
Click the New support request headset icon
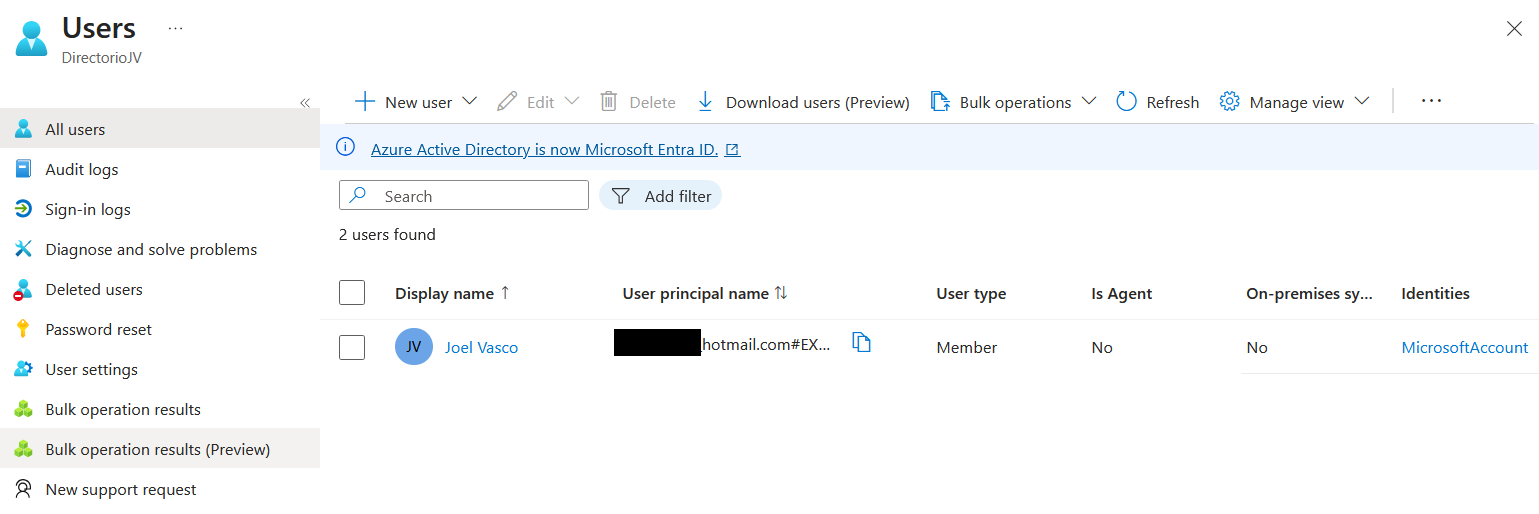(x=24, y=489)
